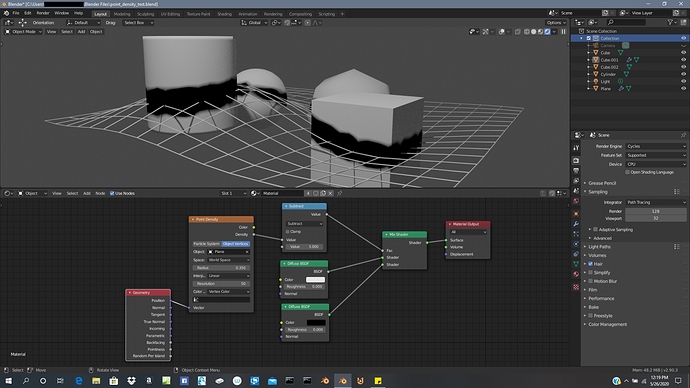
Task: Open the Select Box drag dropdown
Action: (138, 22)
